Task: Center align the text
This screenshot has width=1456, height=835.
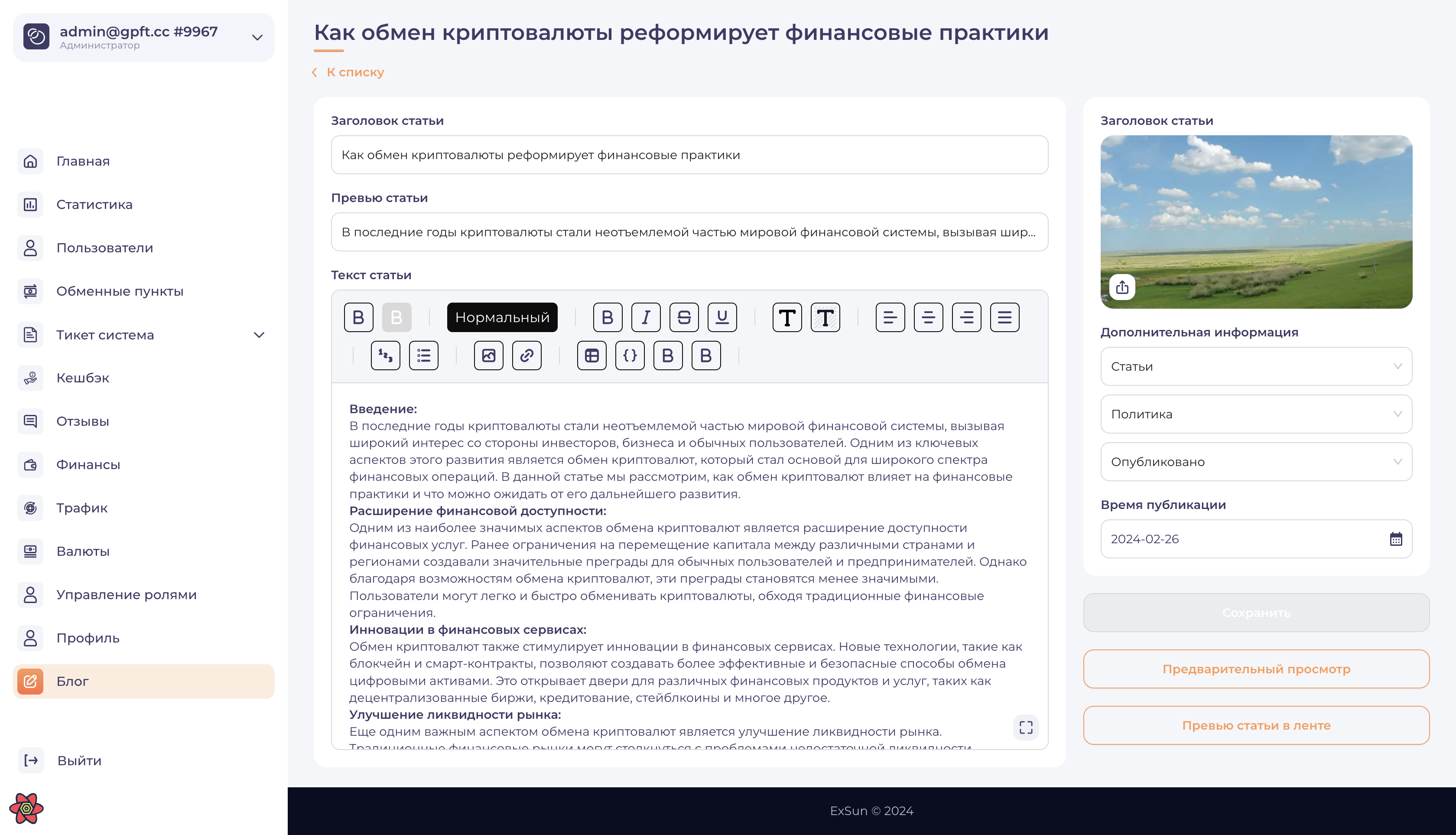Action: (929, 317)
